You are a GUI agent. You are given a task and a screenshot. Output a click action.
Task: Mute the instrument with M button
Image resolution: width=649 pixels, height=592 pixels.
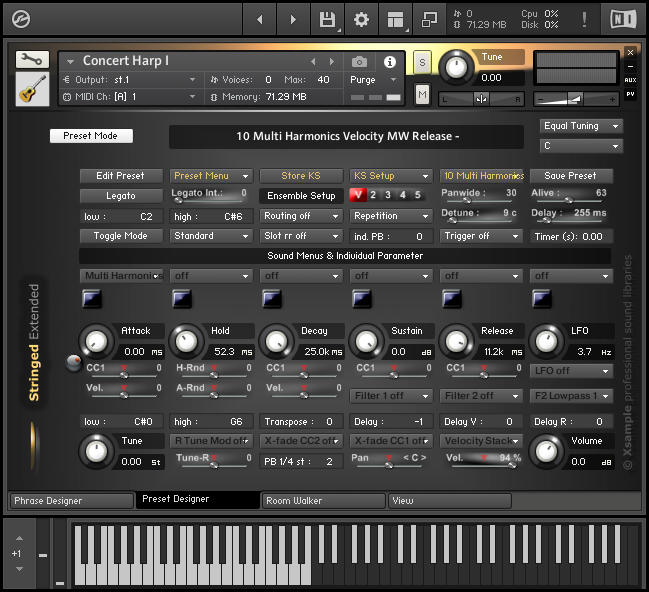point(422,95)
